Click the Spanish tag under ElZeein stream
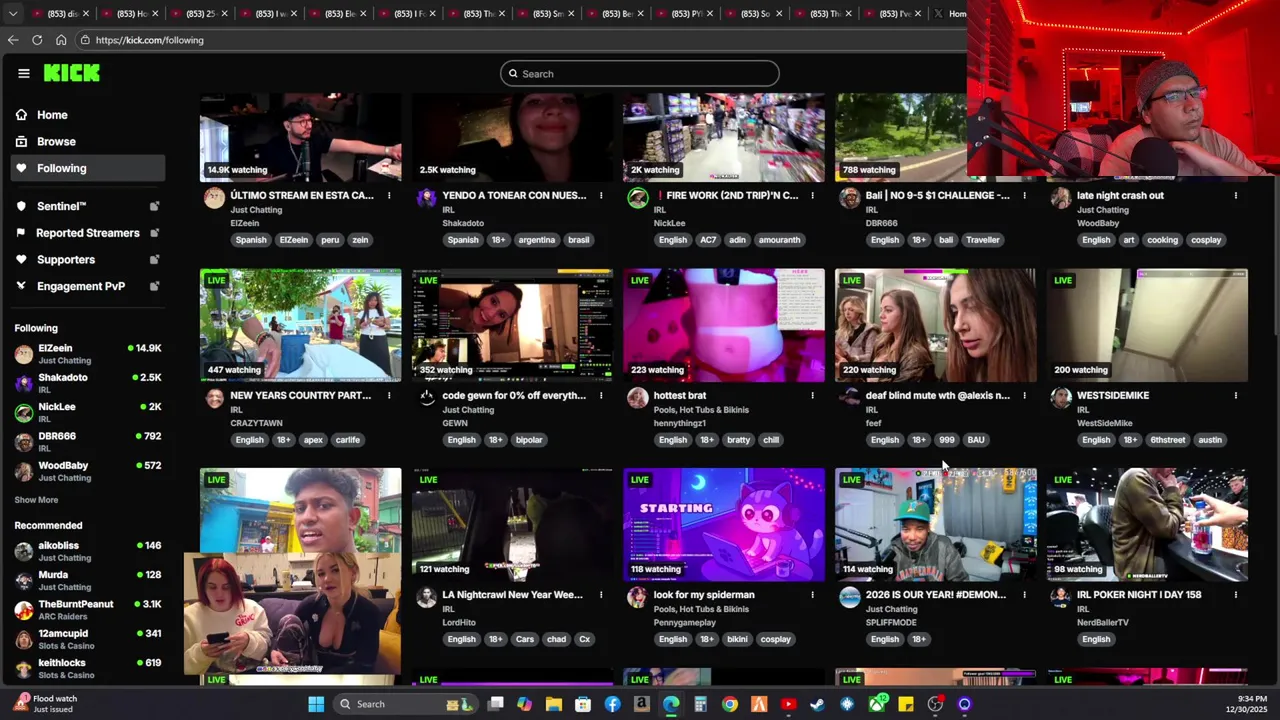The image size is (1280, 720). 251,240
